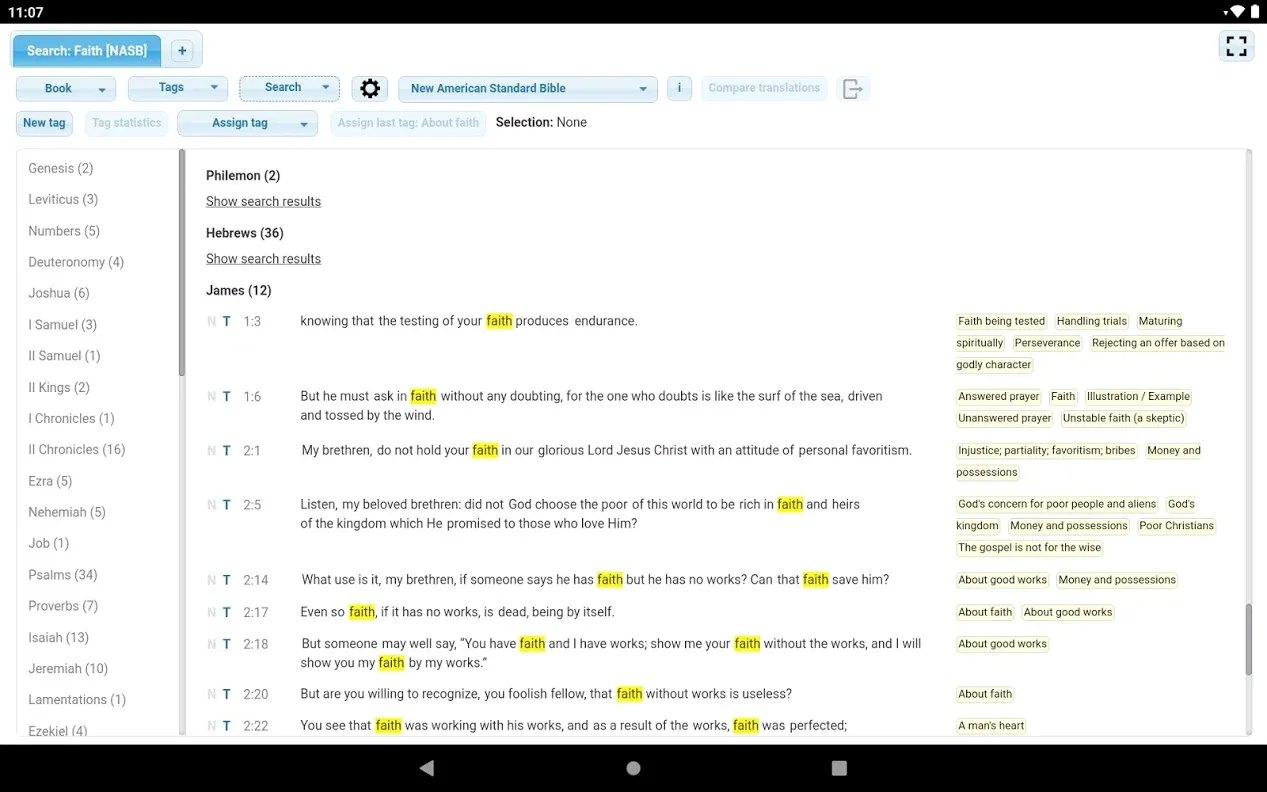Click T tag icon for James 1:3

pos(227,321)
